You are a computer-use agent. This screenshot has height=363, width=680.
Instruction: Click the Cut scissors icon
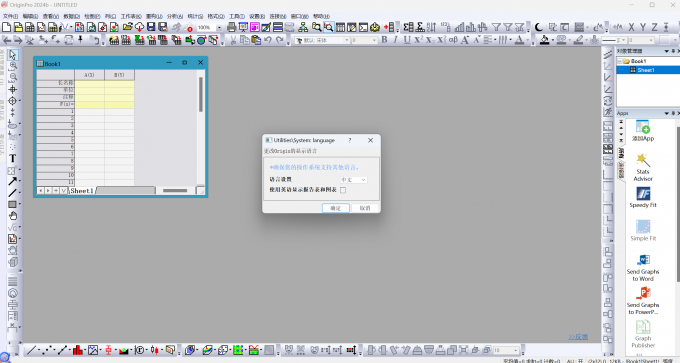[233, 40]
